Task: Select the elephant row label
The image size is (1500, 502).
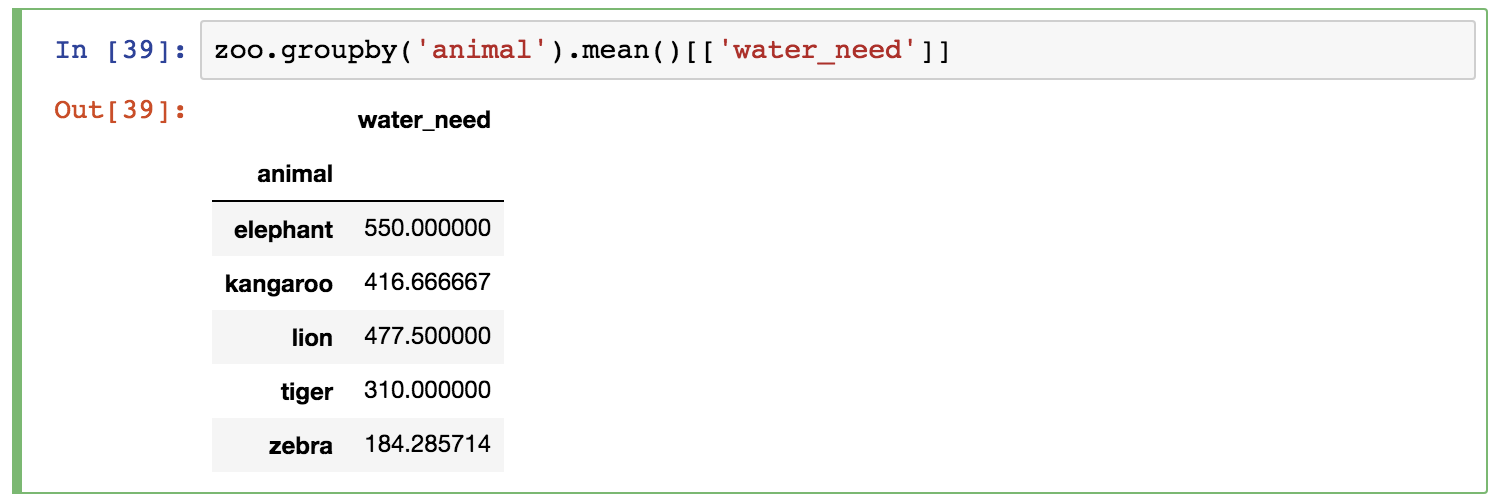Action: 283,229
